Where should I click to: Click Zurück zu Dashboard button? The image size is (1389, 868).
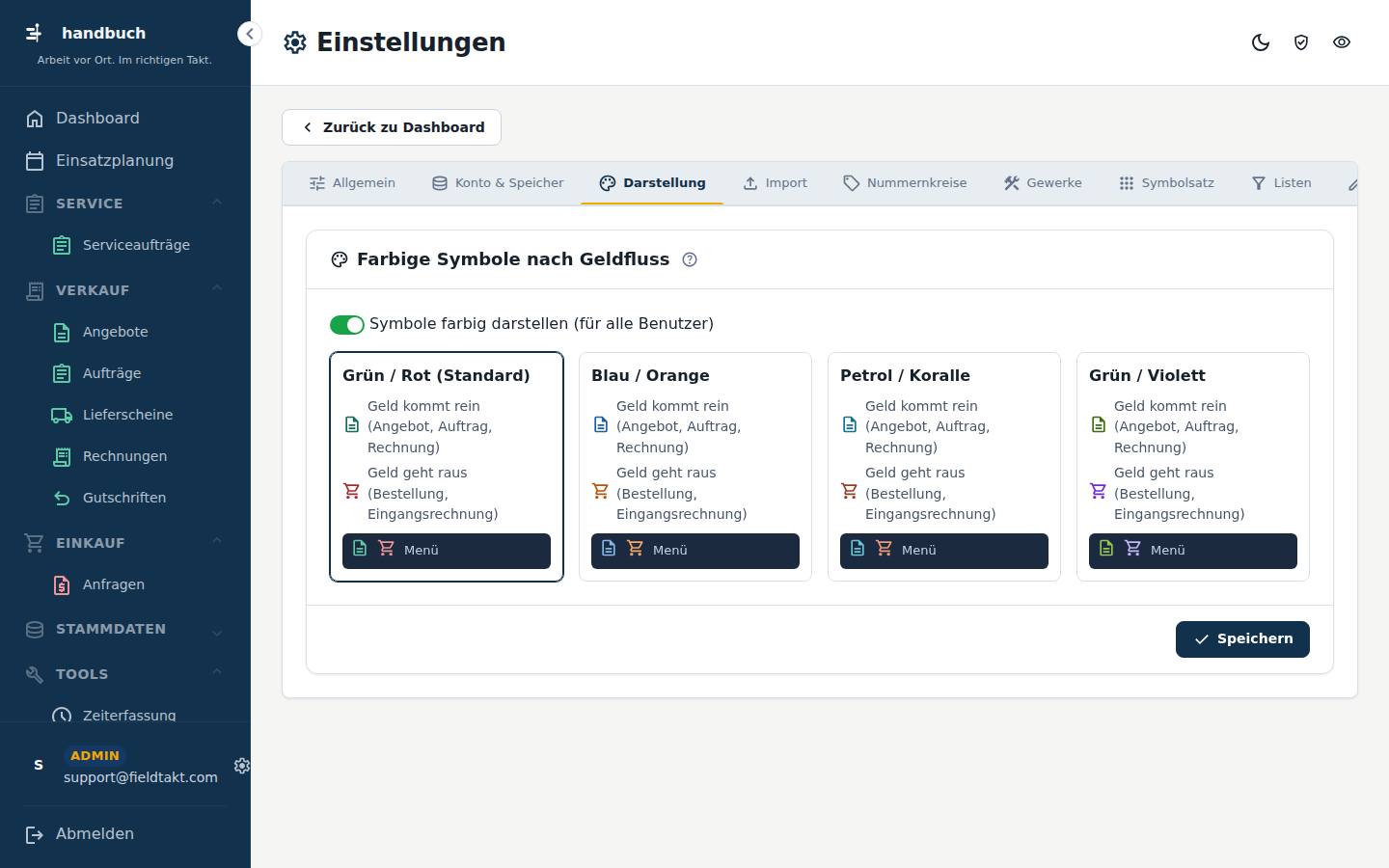click(392, 127)
